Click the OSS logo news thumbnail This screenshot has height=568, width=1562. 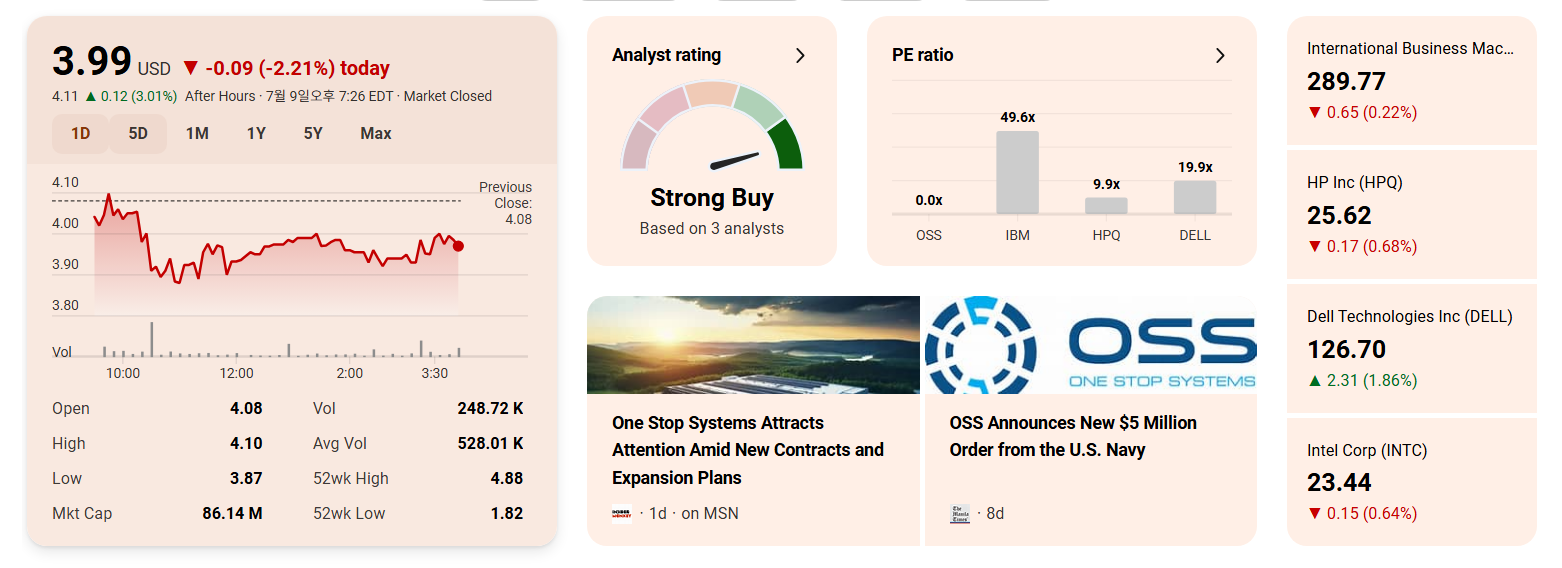[1090, 345]
